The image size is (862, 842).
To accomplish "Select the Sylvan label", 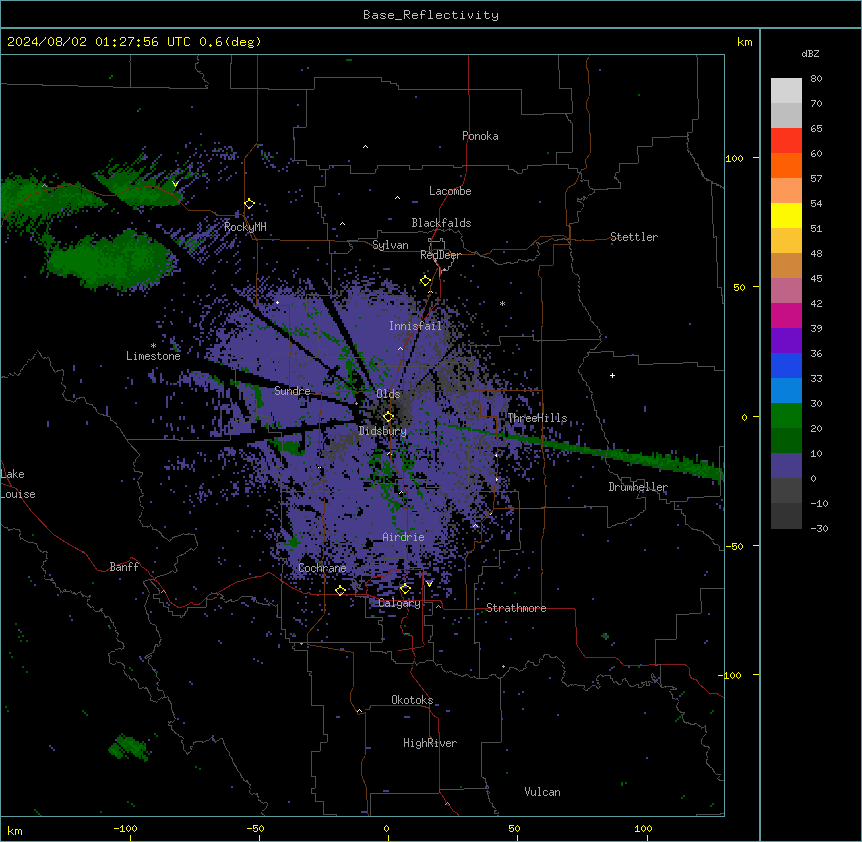I will pyautogui.click(x=390, y=245).
